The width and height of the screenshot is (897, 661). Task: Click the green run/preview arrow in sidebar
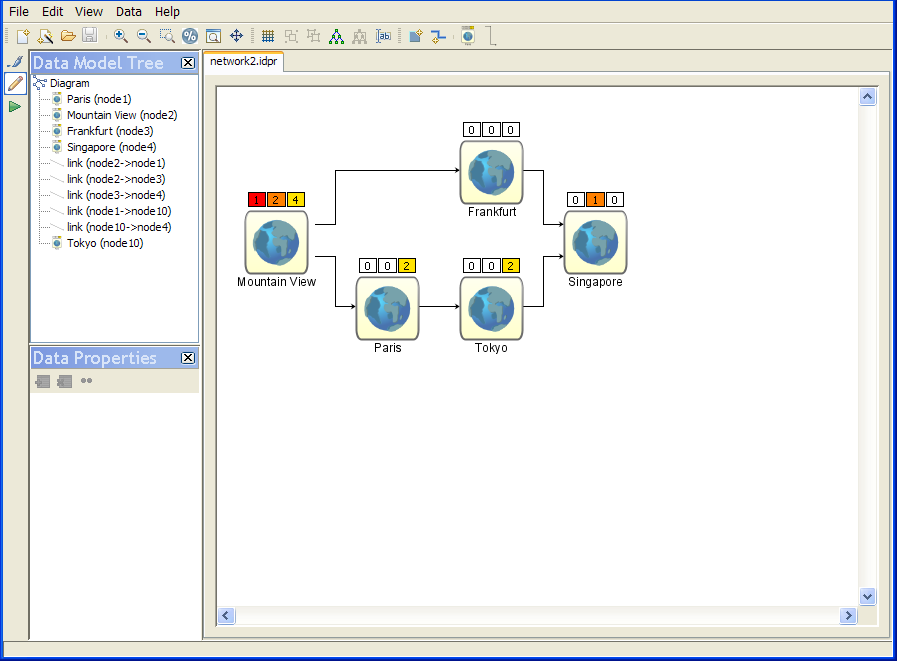[x=15, y=106]
